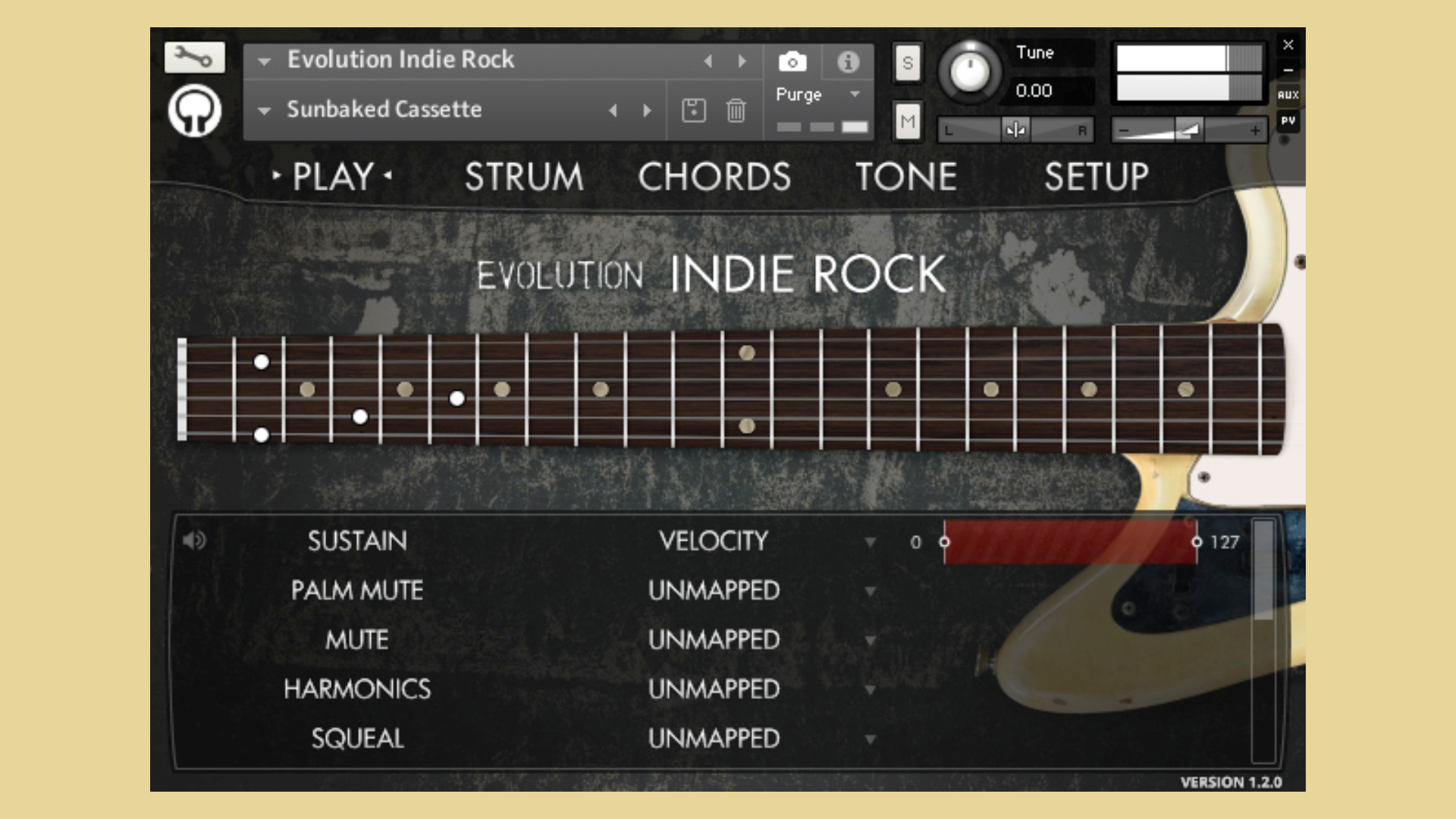This screenshot has width=1456, height=819.
Task: Open the Velocity mapping dropdown for Sustain
Action: click(x=871, y=541)
